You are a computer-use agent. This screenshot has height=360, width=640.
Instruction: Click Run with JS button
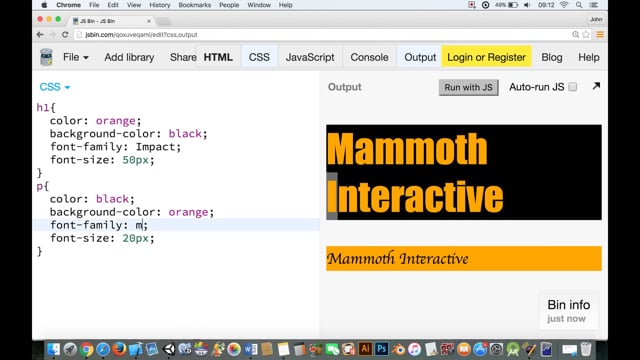click(x=468, y=87)
